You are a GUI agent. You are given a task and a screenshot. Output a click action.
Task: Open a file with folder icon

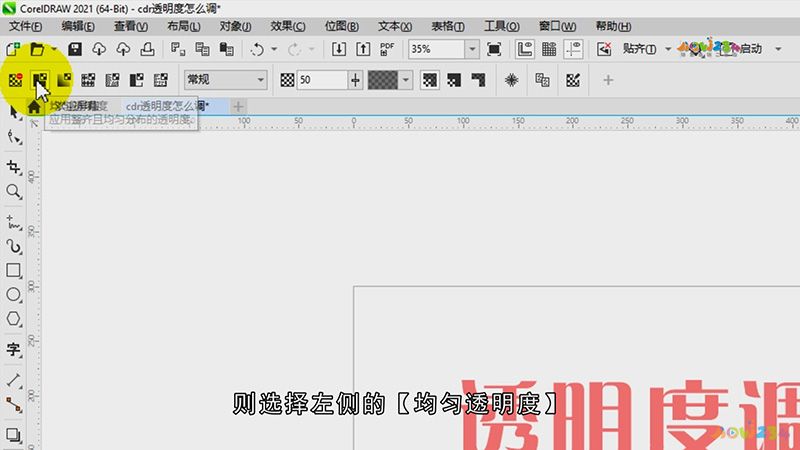coord(37,49)
